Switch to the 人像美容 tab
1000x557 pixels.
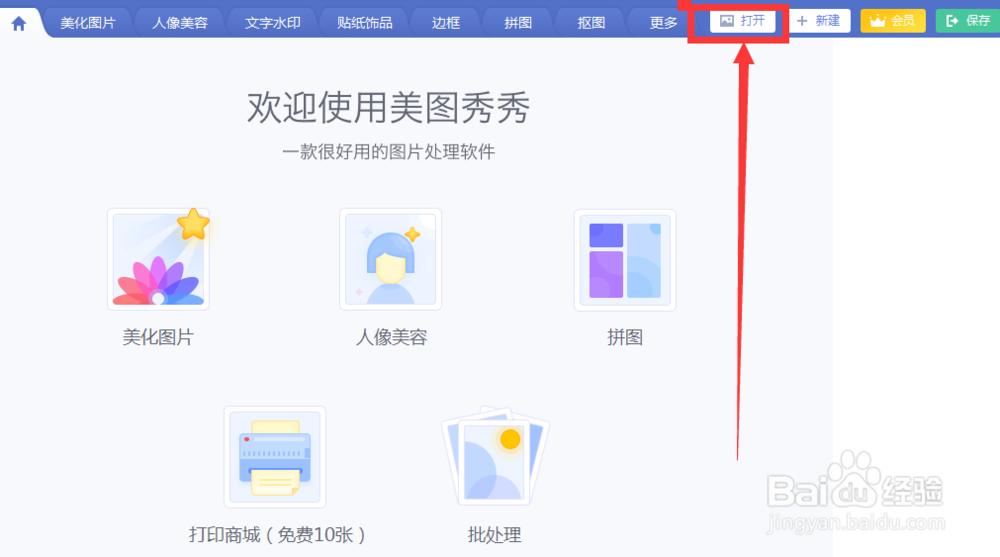(180, 23)
